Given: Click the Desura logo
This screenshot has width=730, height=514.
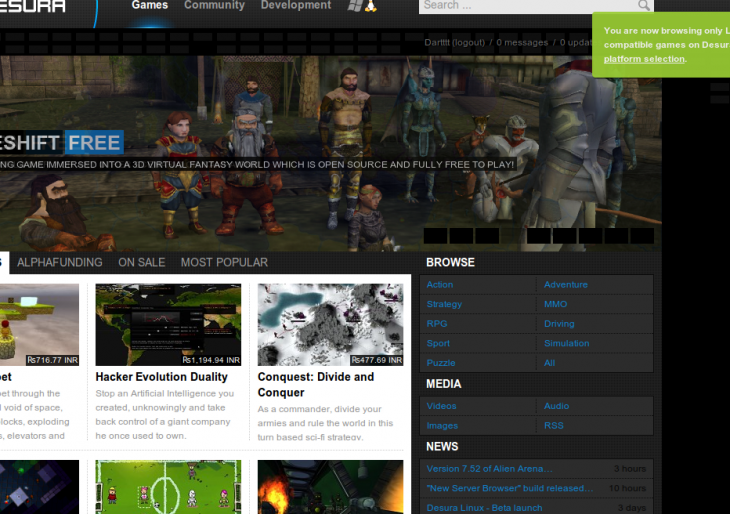Looking at the screenshot, I should tap(33, 6).
